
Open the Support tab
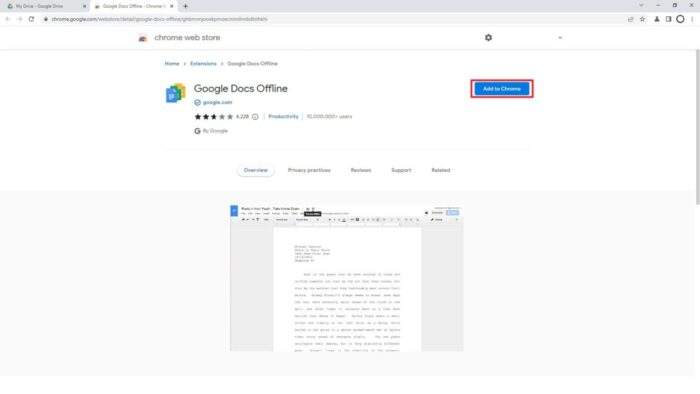point(401,170)
